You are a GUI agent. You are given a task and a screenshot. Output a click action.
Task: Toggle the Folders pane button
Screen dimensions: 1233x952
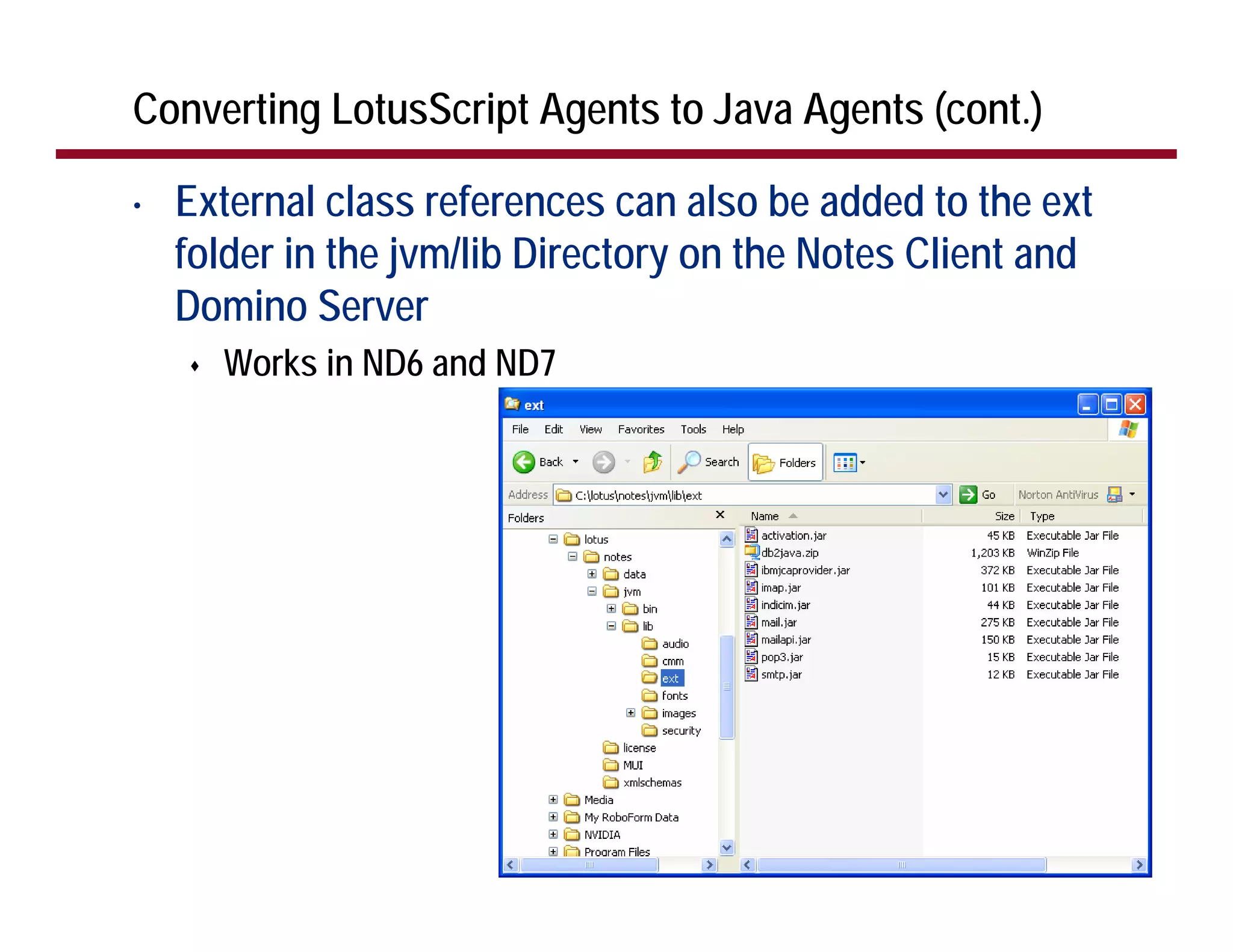(x=785, y=462)
